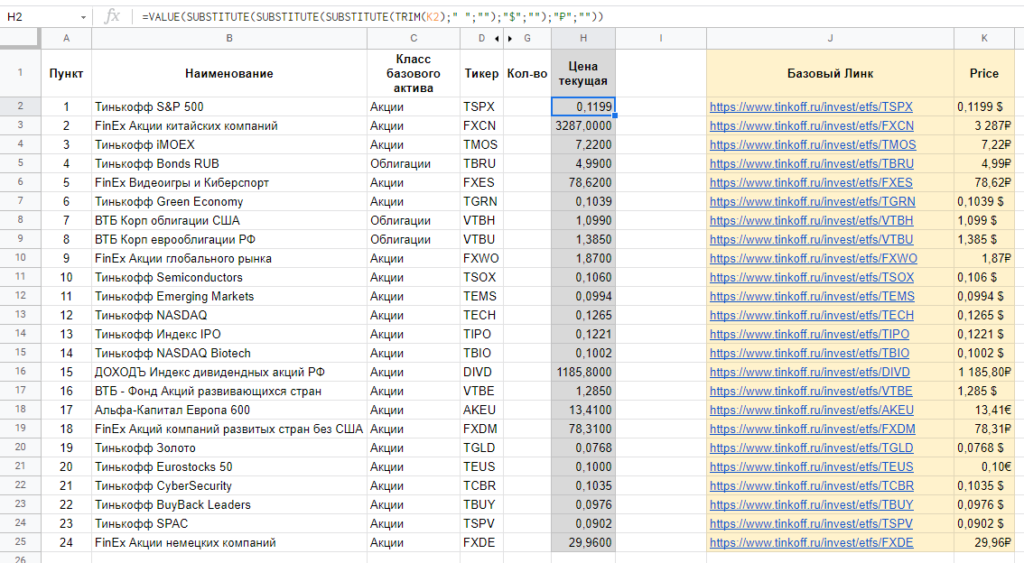Open the TSPX tinkoff etfs link
Image resolution: width=1024 pixels, height=563 pixels.
point(810,107)
